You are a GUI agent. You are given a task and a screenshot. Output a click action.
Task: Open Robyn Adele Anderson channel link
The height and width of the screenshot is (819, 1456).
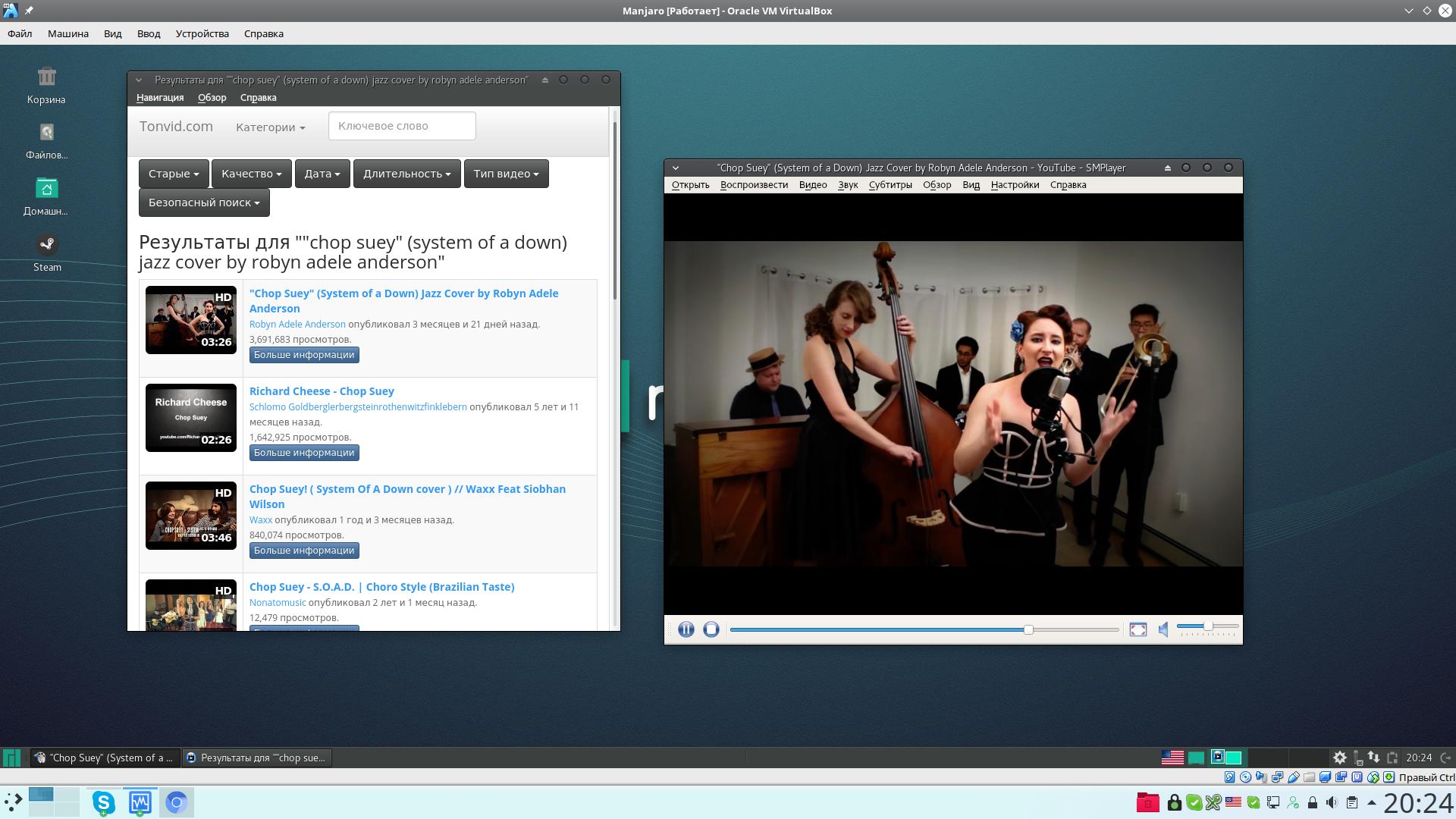tap(297, 324)
